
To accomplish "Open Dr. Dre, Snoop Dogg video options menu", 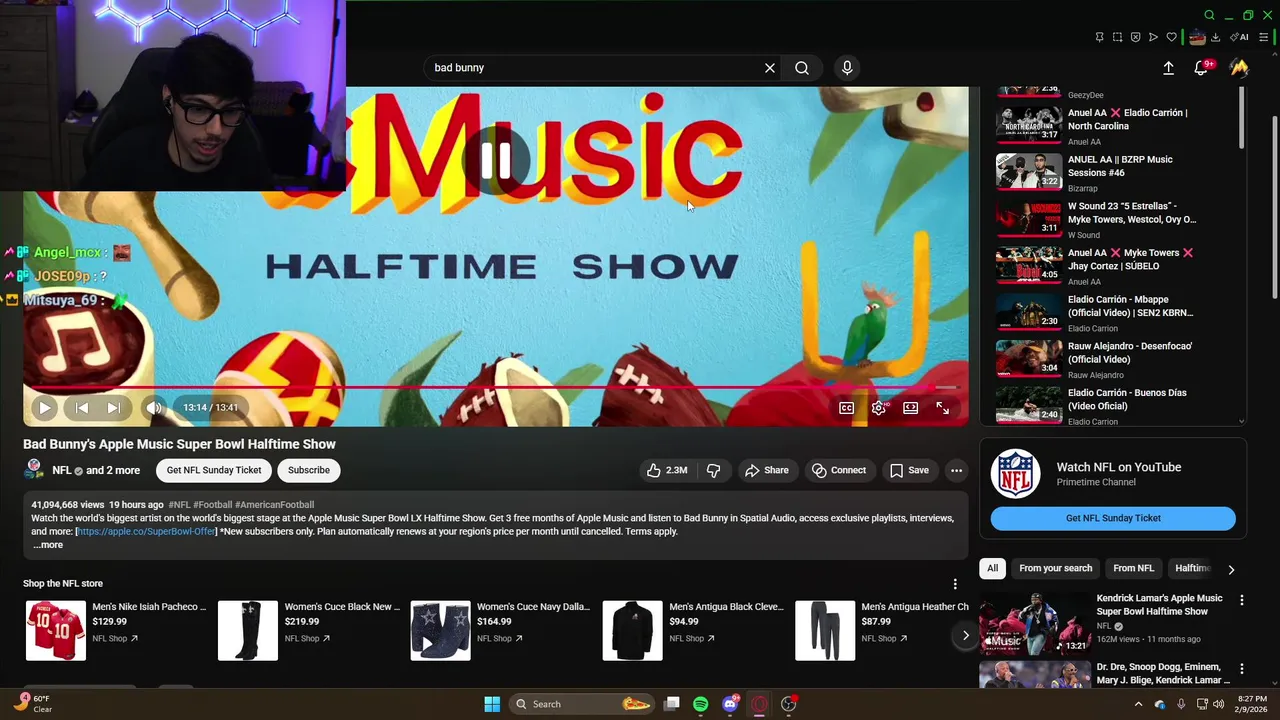I will click(1241, 668).
